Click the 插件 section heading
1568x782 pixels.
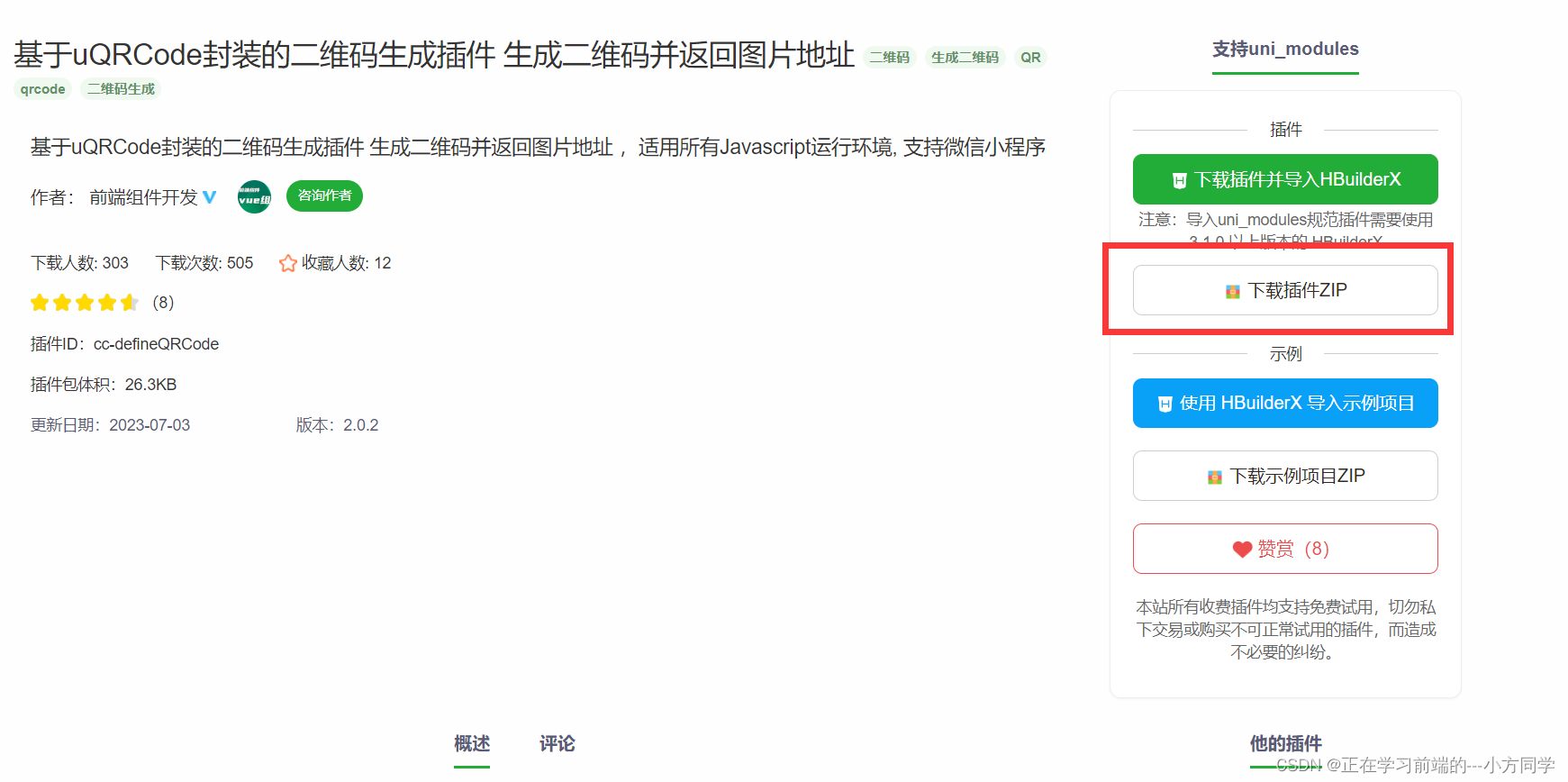[1285, 130]
